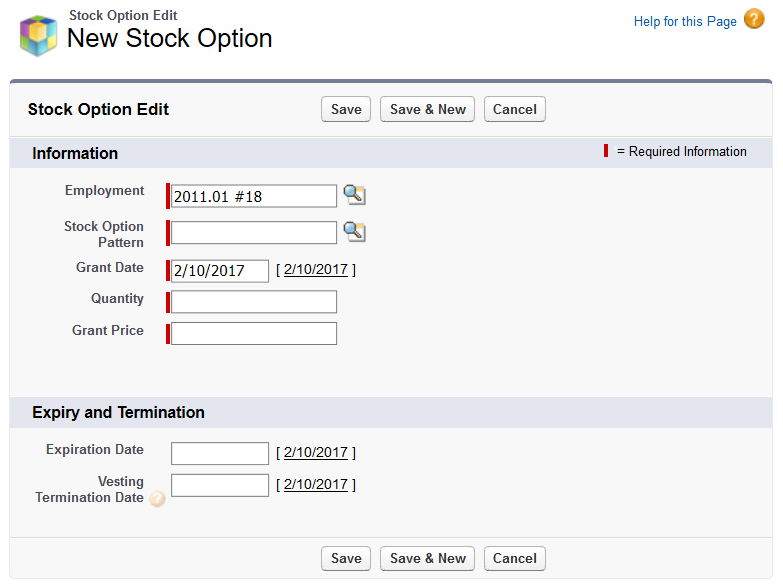Open the Employment lookup magnifier icon

pyautogui.click(x=354, y=195)
